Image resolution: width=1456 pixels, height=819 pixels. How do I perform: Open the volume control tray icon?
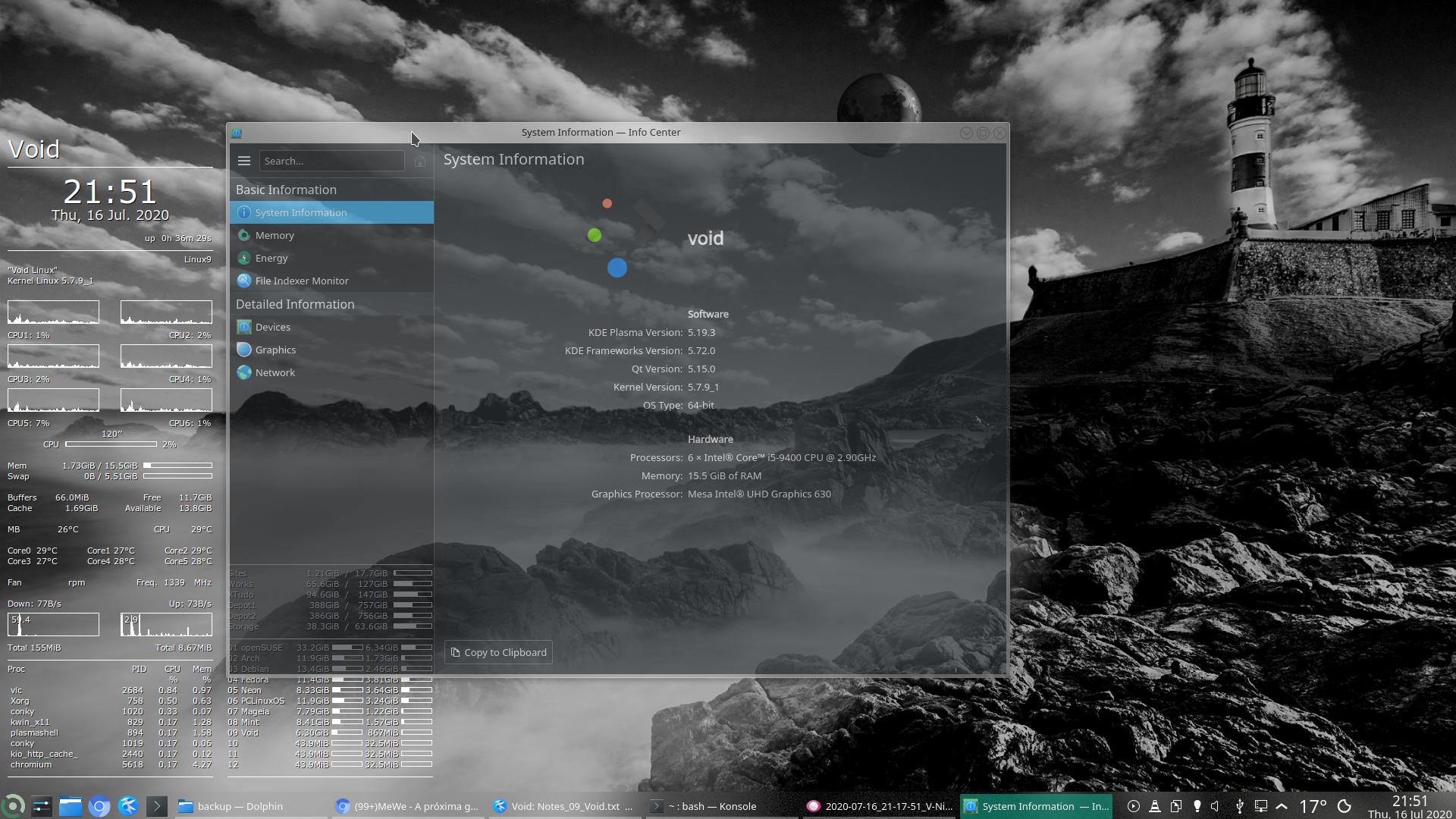pyautogui.click(x=1216, y=806)
